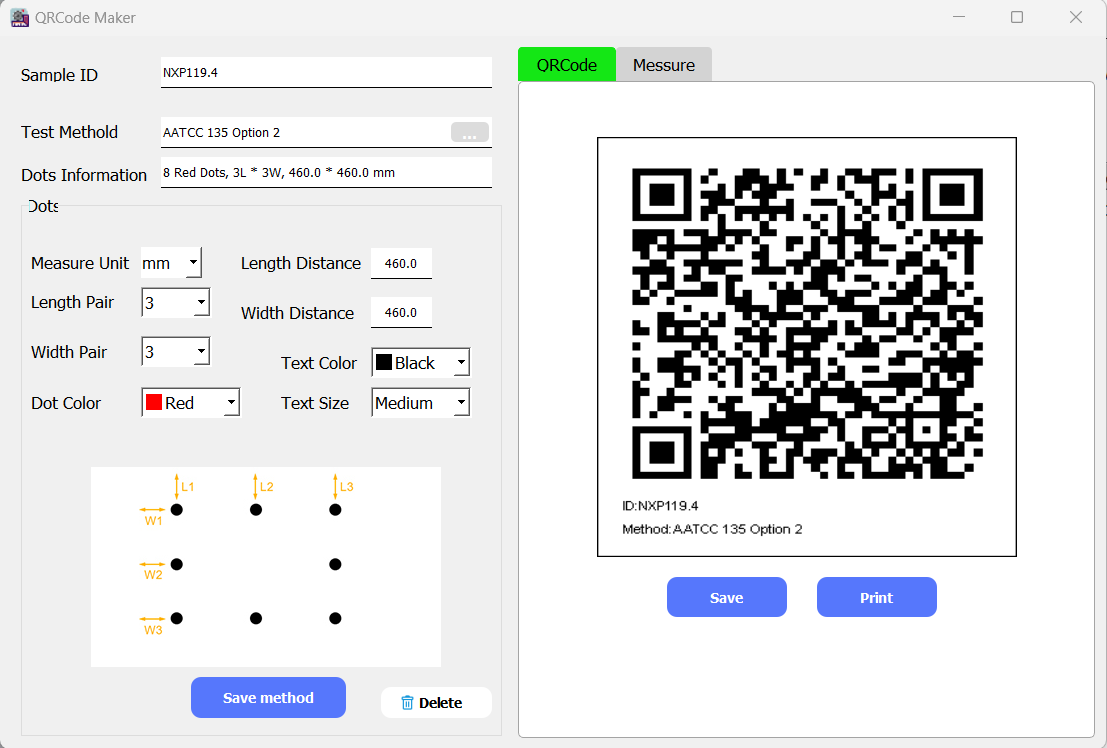Print the QR code label
Screen dimensions: 1107x748
(877, 598)
